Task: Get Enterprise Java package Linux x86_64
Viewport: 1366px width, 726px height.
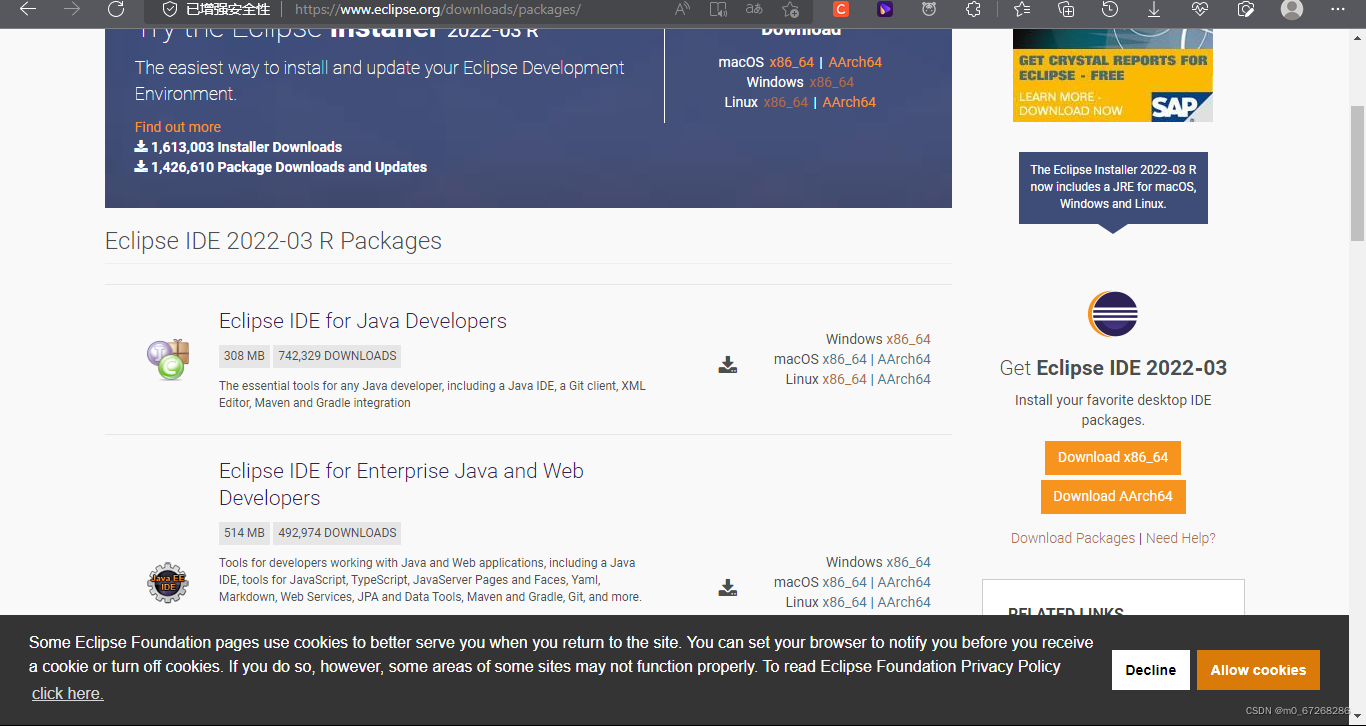Action: (845, 602)
